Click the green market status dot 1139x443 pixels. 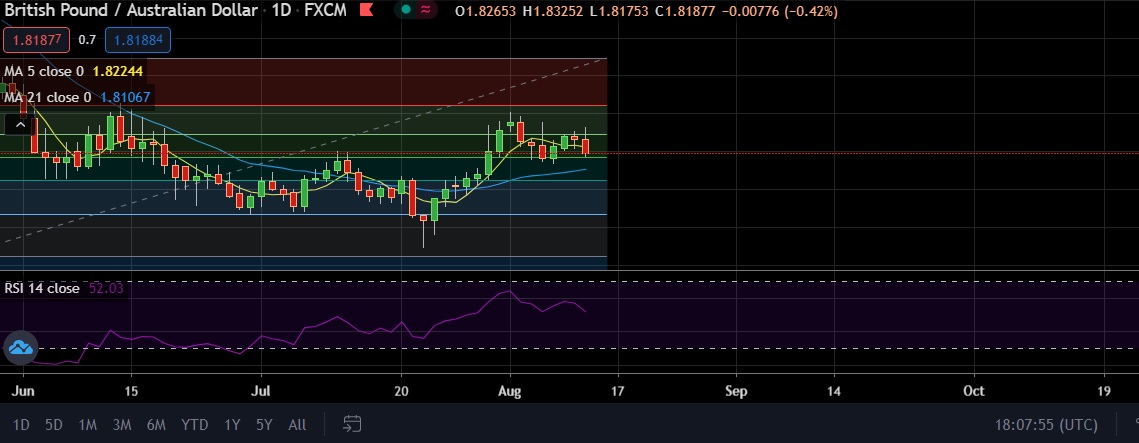click(x=405, y=10)
